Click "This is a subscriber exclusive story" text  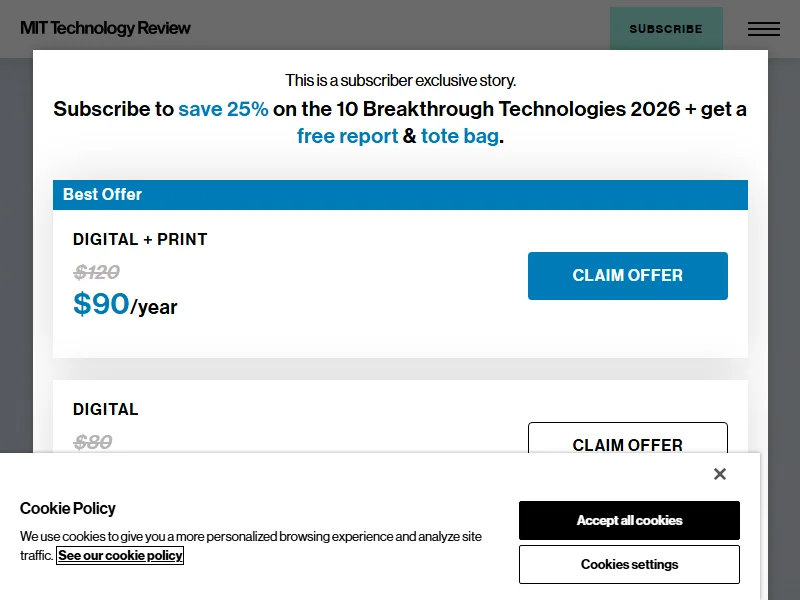click(x=400, y=80)
